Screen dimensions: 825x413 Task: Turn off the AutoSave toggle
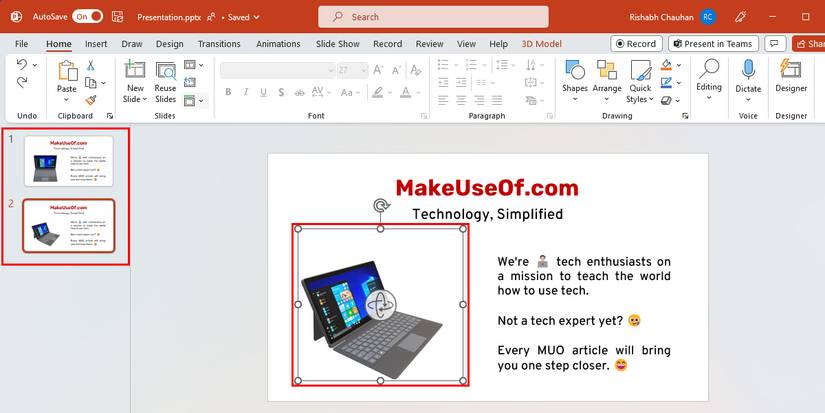87,17
